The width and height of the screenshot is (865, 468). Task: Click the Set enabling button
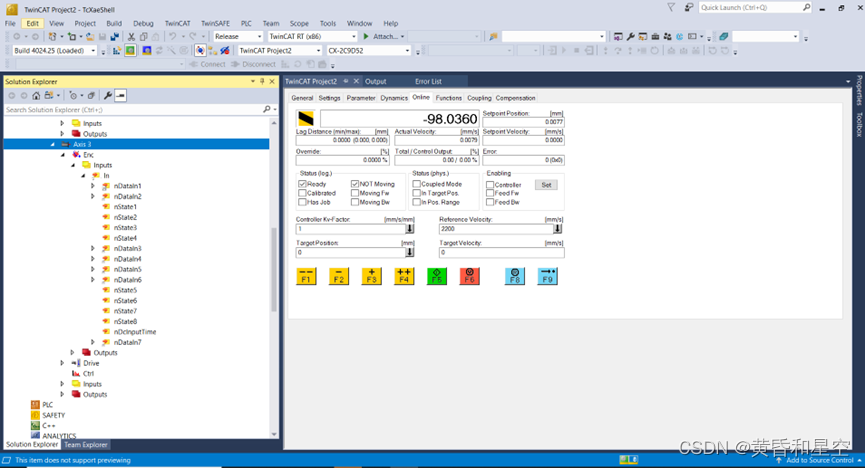click(546, 185)
